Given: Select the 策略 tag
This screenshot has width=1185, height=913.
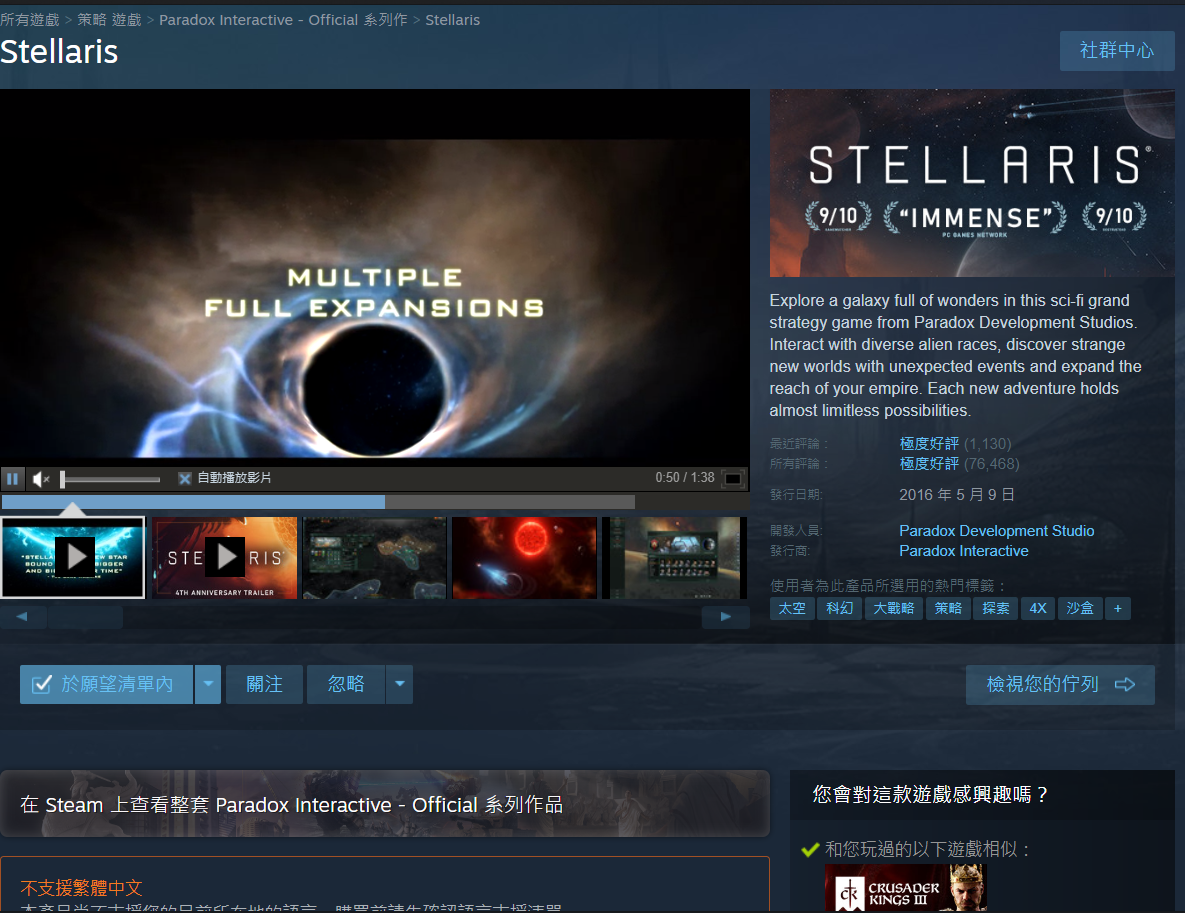Looking at the screenshot, I should pyautogui.click(x=948, y=608).
